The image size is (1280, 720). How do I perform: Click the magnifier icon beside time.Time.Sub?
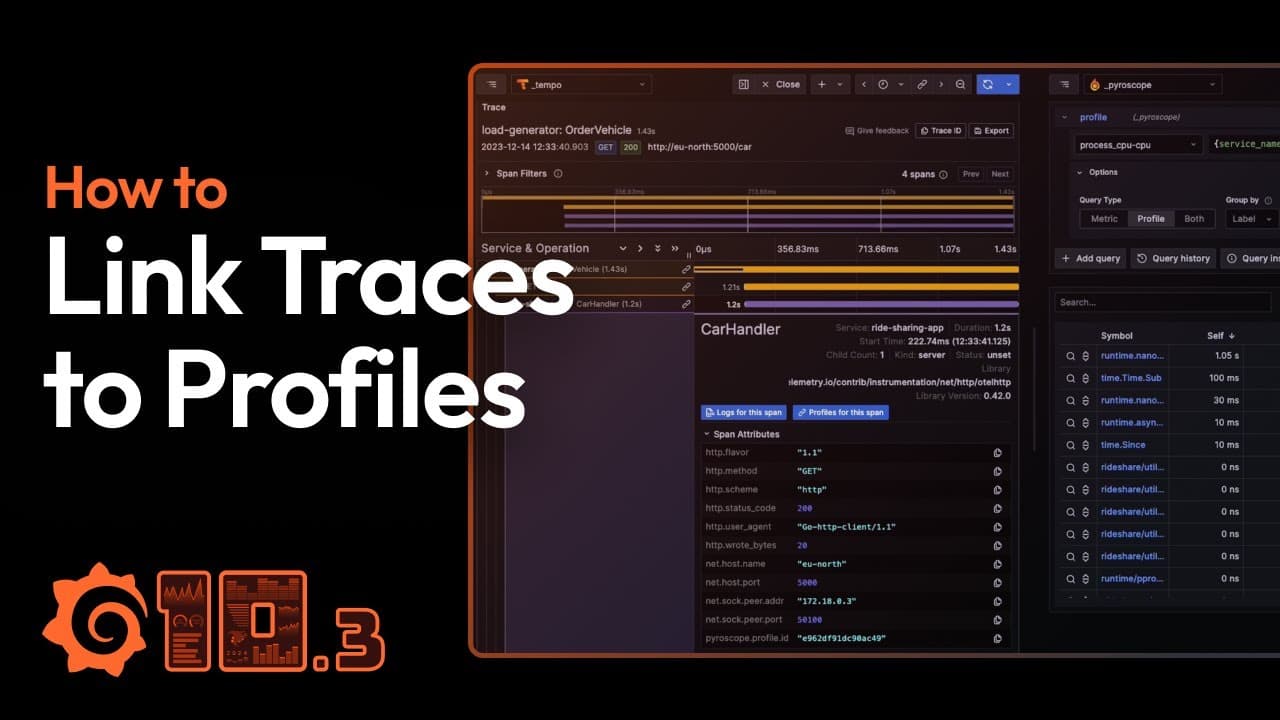1070,378
